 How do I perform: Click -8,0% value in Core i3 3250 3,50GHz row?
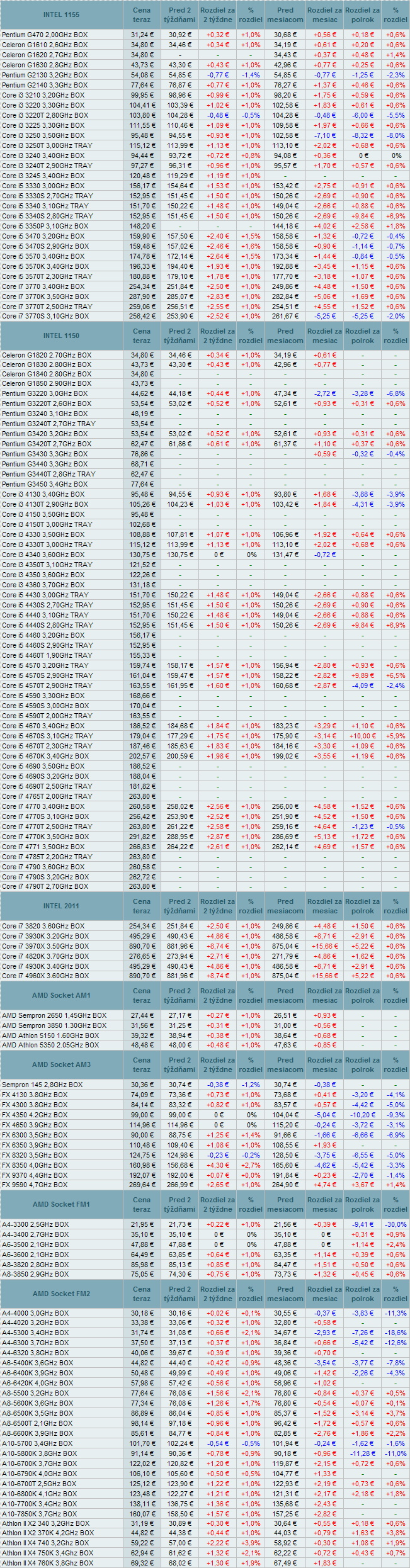pyautogui.click(x=396, y=135)
